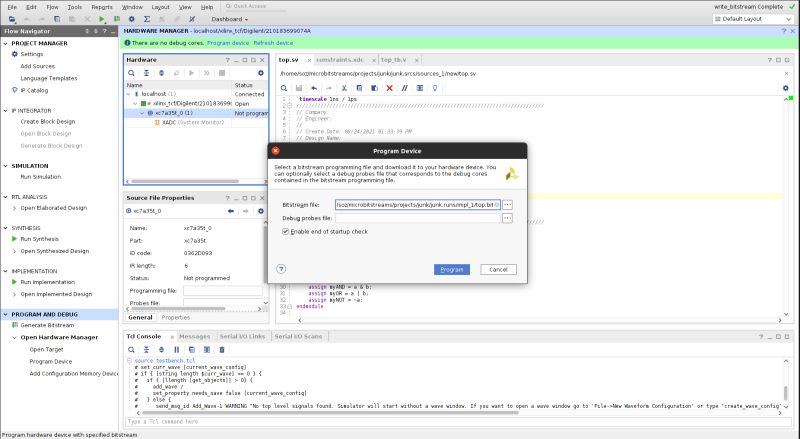The width and height of the screenshot is (800, 439).
Task: Click the Open Project toolbar icon
Action: [x=12, y=19]
